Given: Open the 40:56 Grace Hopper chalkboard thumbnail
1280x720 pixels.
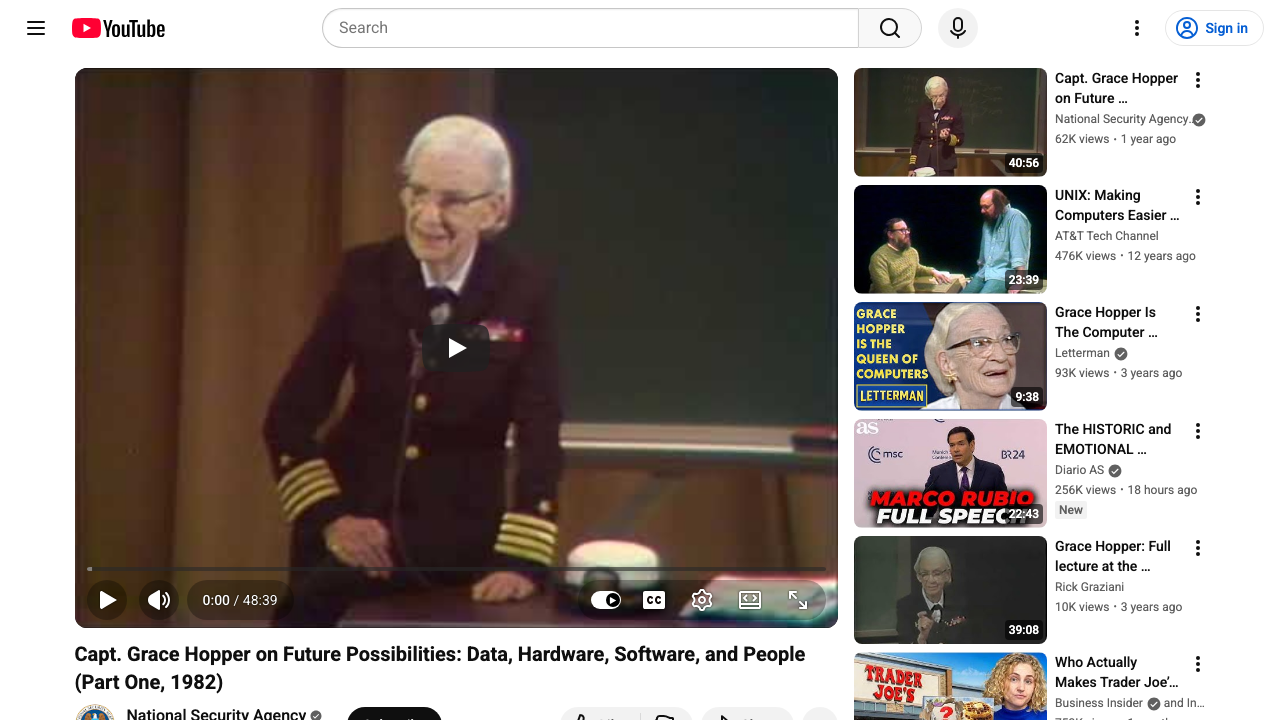Looking at the screenshot, I should click(x=950, y=122).
